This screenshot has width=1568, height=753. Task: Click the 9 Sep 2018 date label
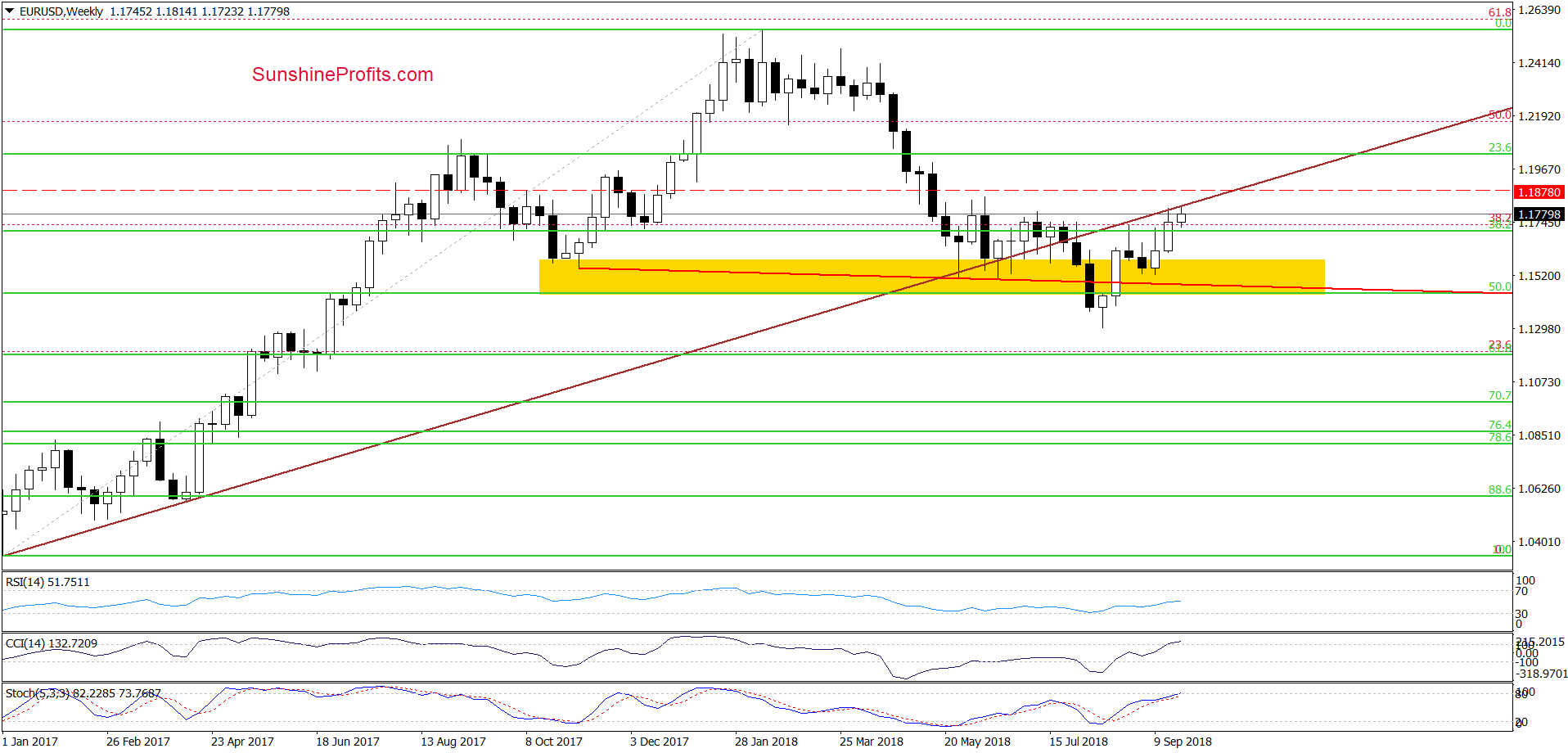(1183, 742)
